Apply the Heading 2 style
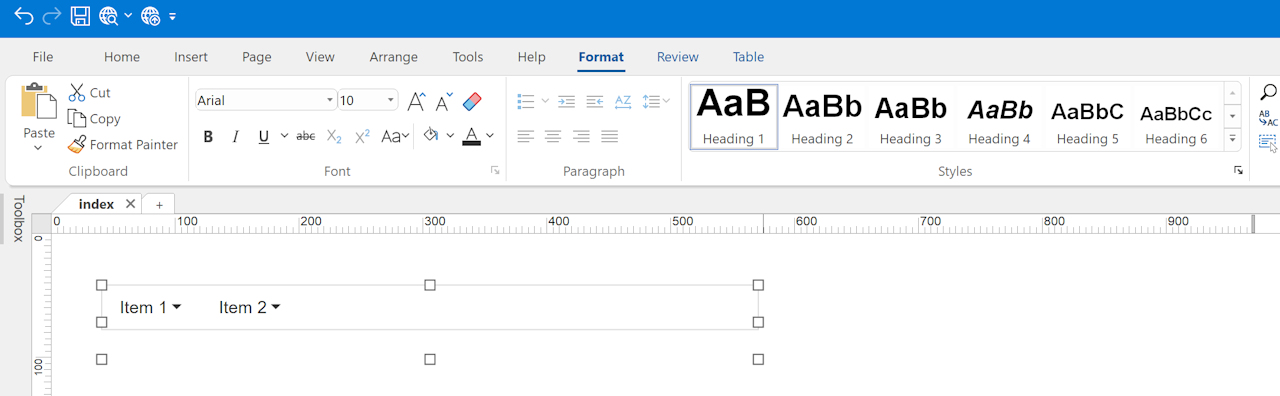This screenshot has height=396, width=1280. [x=822, y=116]
